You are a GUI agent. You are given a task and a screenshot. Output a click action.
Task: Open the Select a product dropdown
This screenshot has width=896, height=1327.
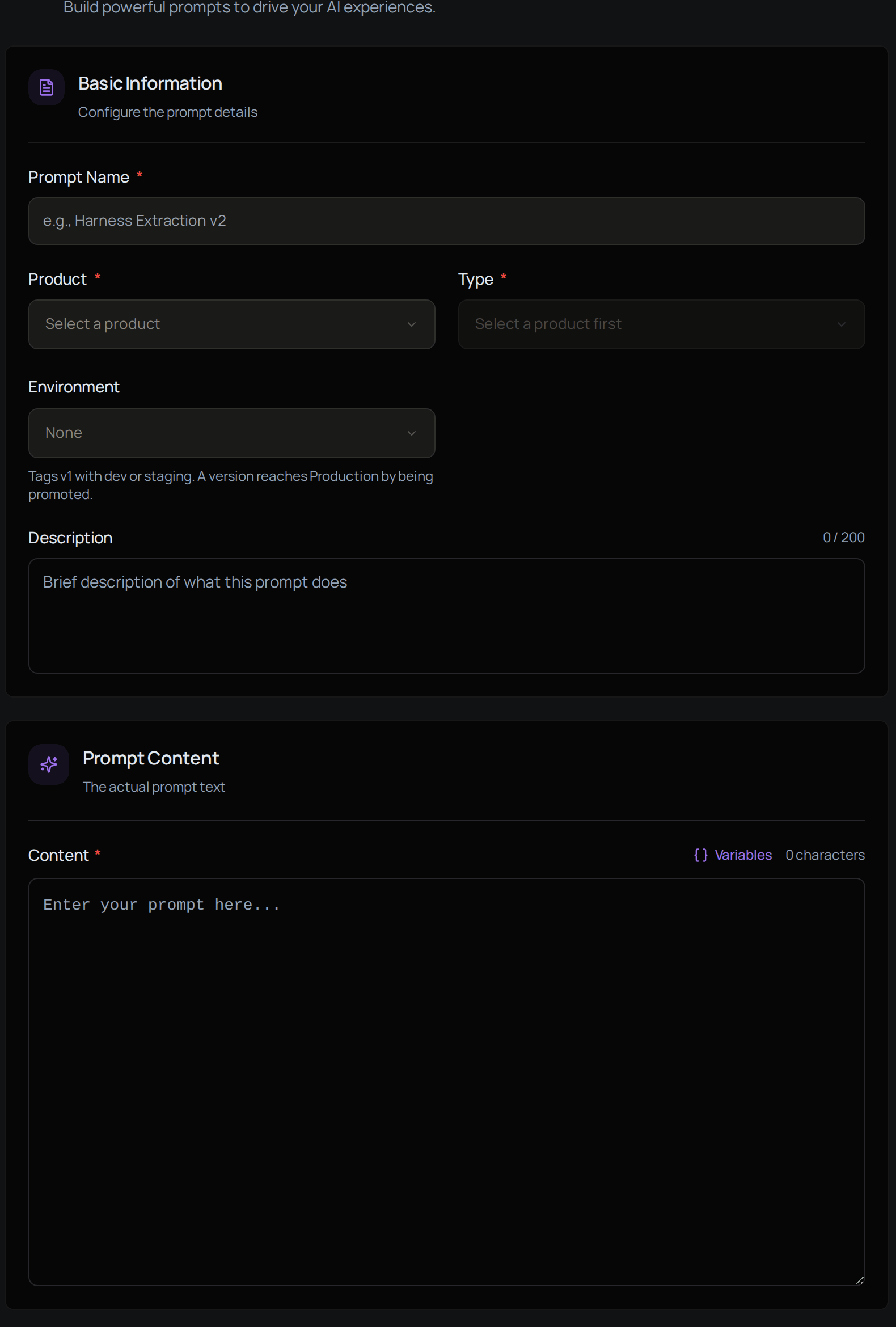(x=232, y=324)
